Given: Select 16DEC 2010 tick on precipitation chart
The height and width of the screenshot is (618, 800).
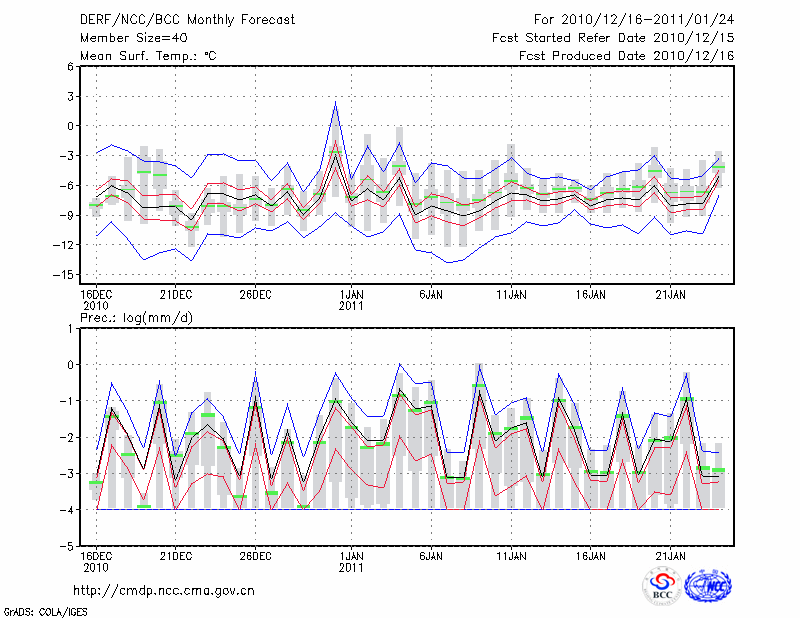Looking at the screenshot, I should point(95,560).
